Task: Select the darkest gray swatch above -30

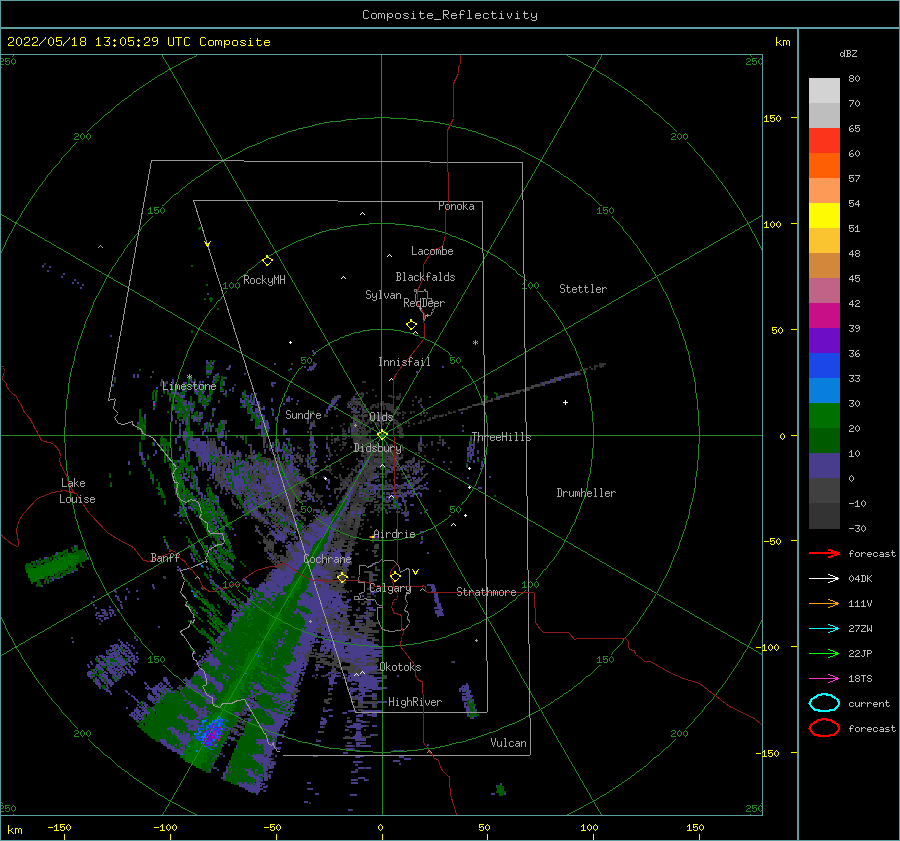Action: (x=824, y=516)
